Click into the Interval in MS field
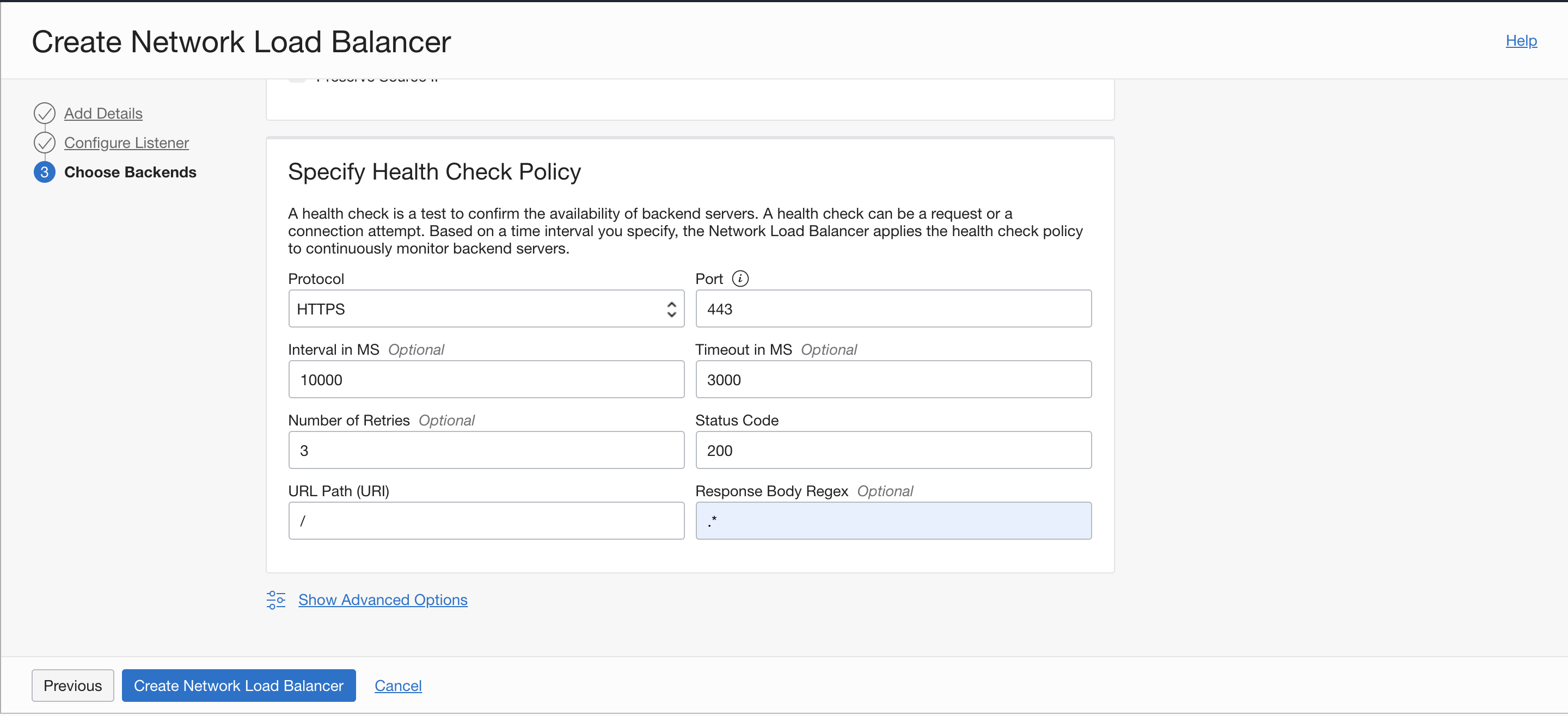Image resolution: width=1568 pixels, height=716 pixels. point(486,379)
